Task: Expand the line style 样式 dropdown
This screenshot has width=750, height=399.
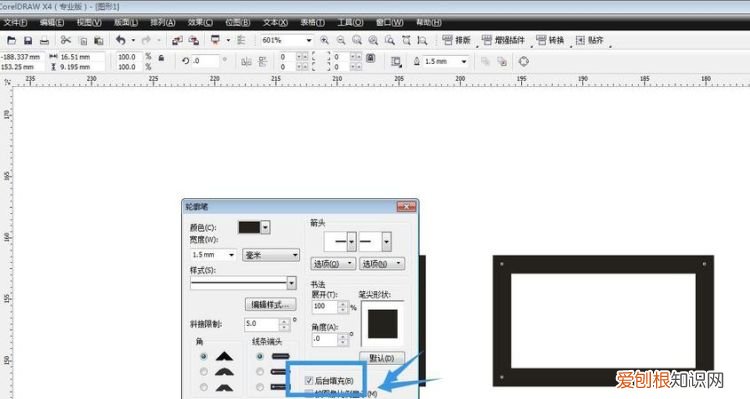Action: pyautogui.click(x=291, y=283)
